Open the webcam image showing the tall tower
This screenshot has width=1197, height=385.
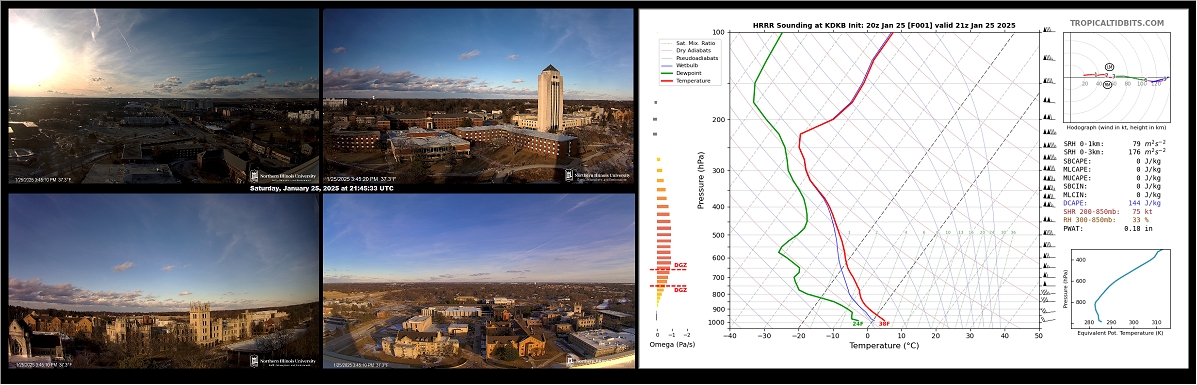tap(479, 96)
